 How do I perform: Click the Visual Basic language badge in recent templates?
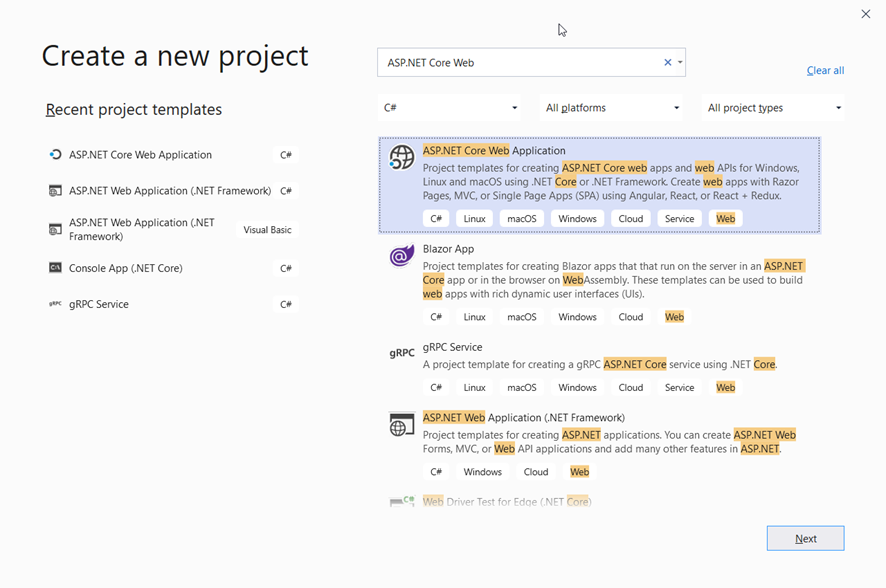[x=267, y=230]
